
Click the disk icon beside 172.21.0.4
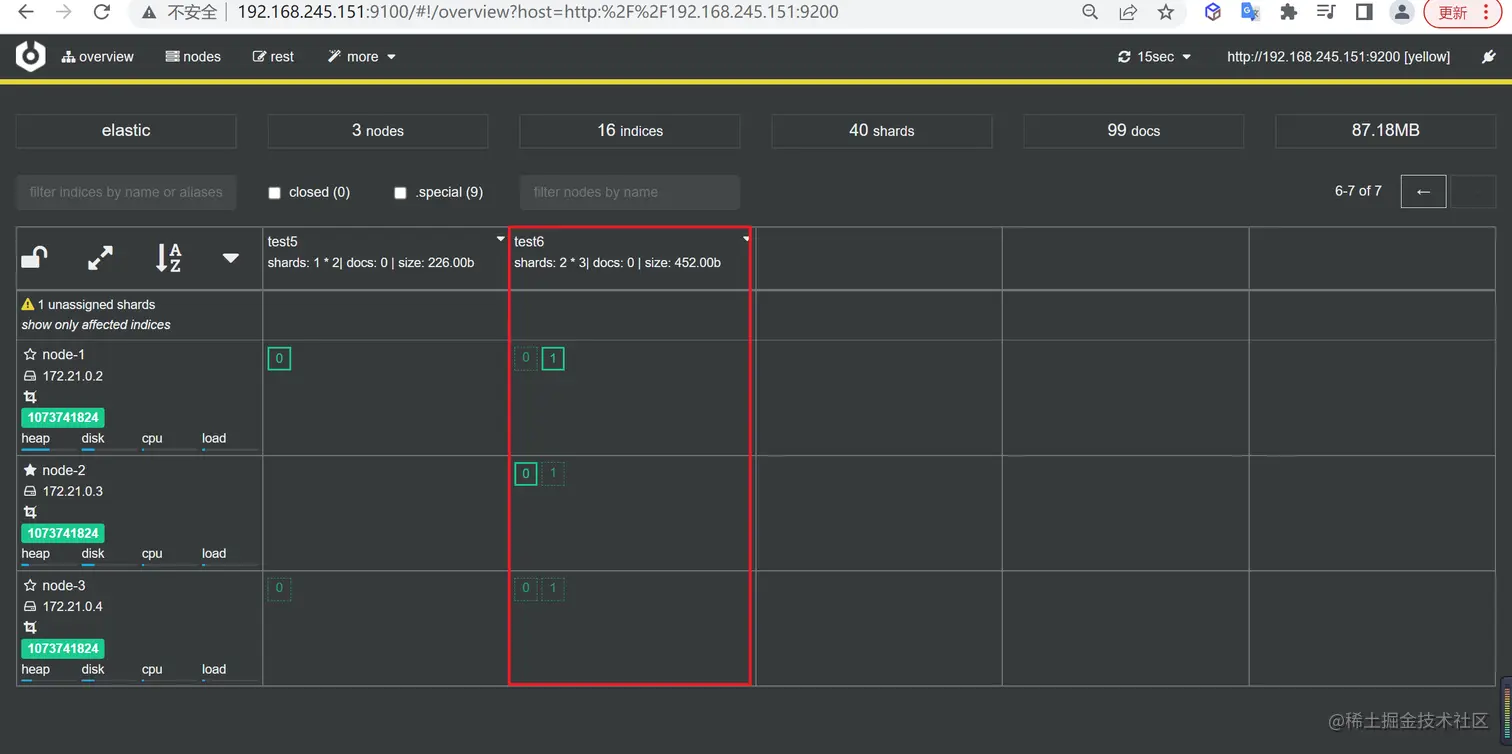coord(30,606)
